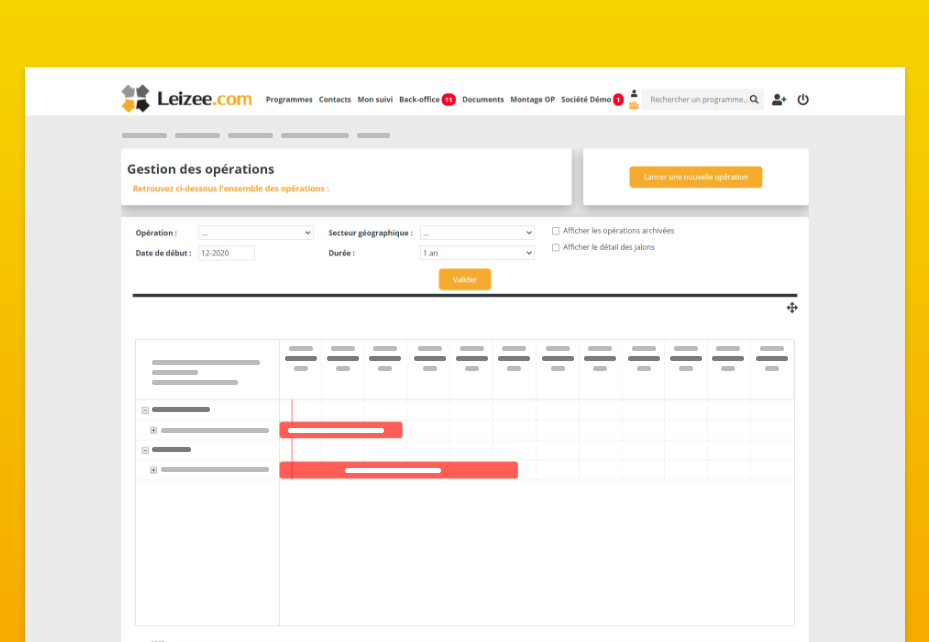Switch to the Documents section
The width and height of the screenshot is (929, 642).
point(483,99)
